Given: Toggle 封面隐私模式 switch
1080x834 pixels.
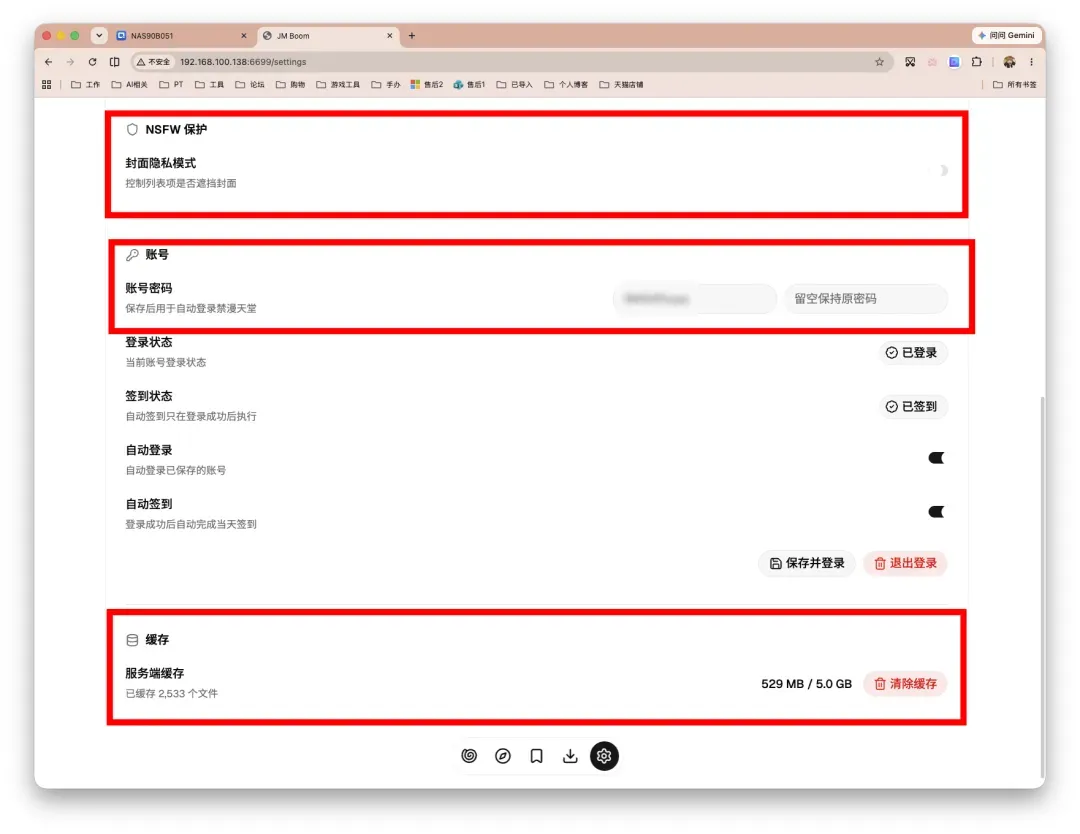Looking at the screenshot, I should [938, 170].
